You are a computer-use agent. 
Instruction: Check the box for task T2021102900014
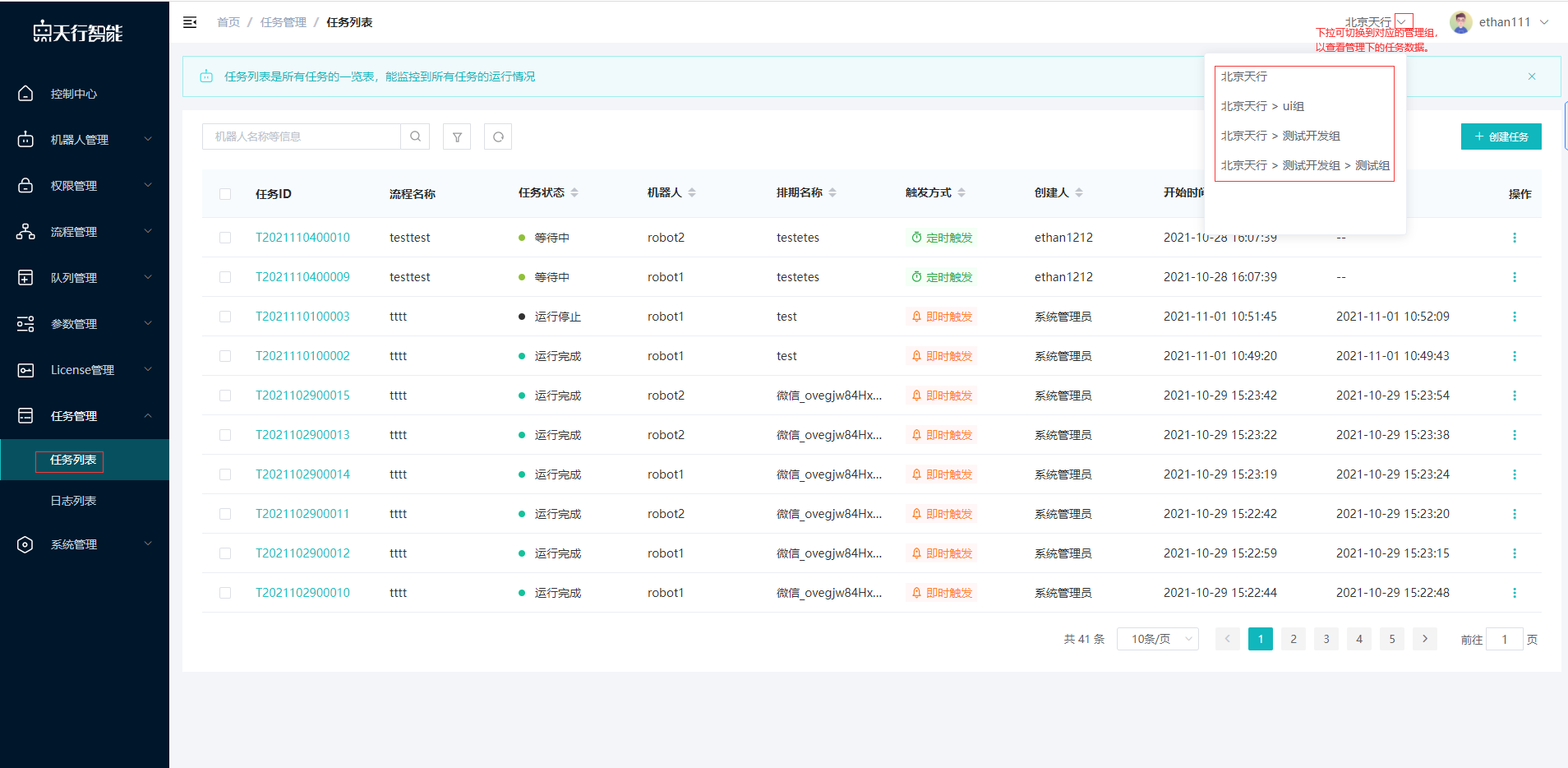[x=225, y=474]
